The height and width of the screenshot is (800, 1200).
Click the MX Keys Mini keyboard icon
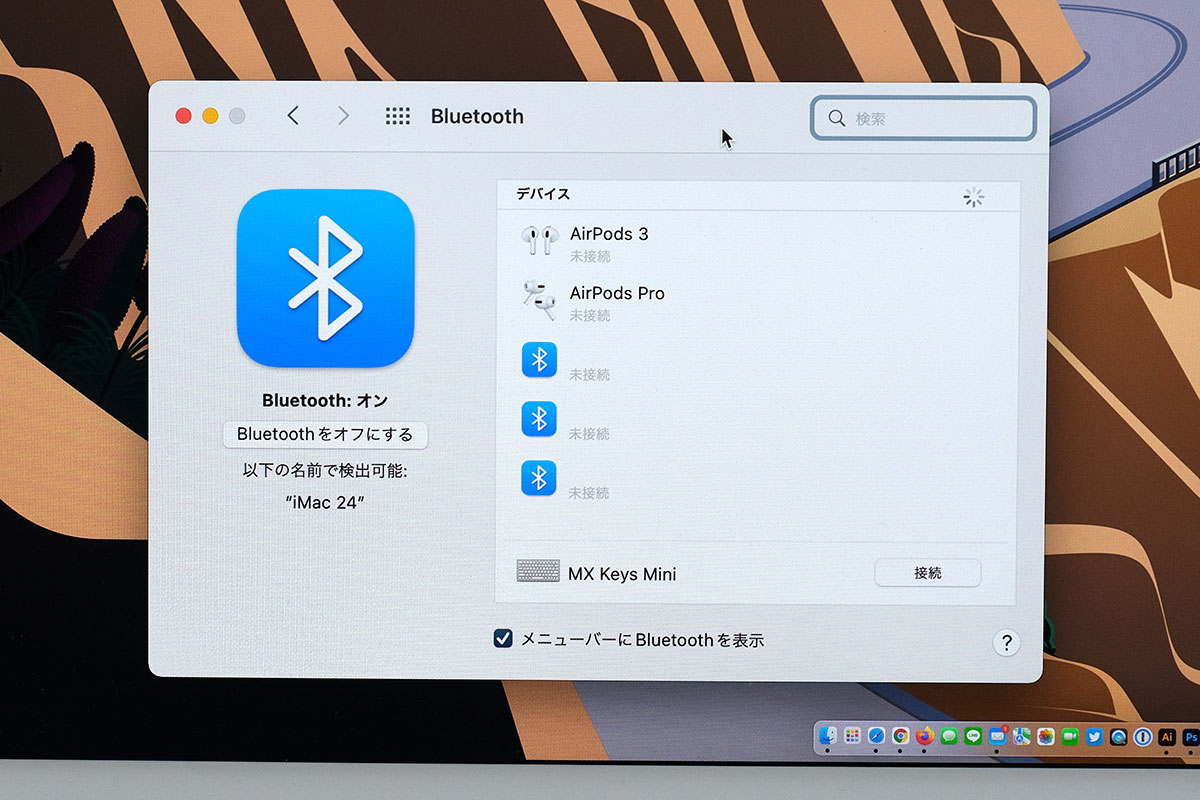coord(538,571)
